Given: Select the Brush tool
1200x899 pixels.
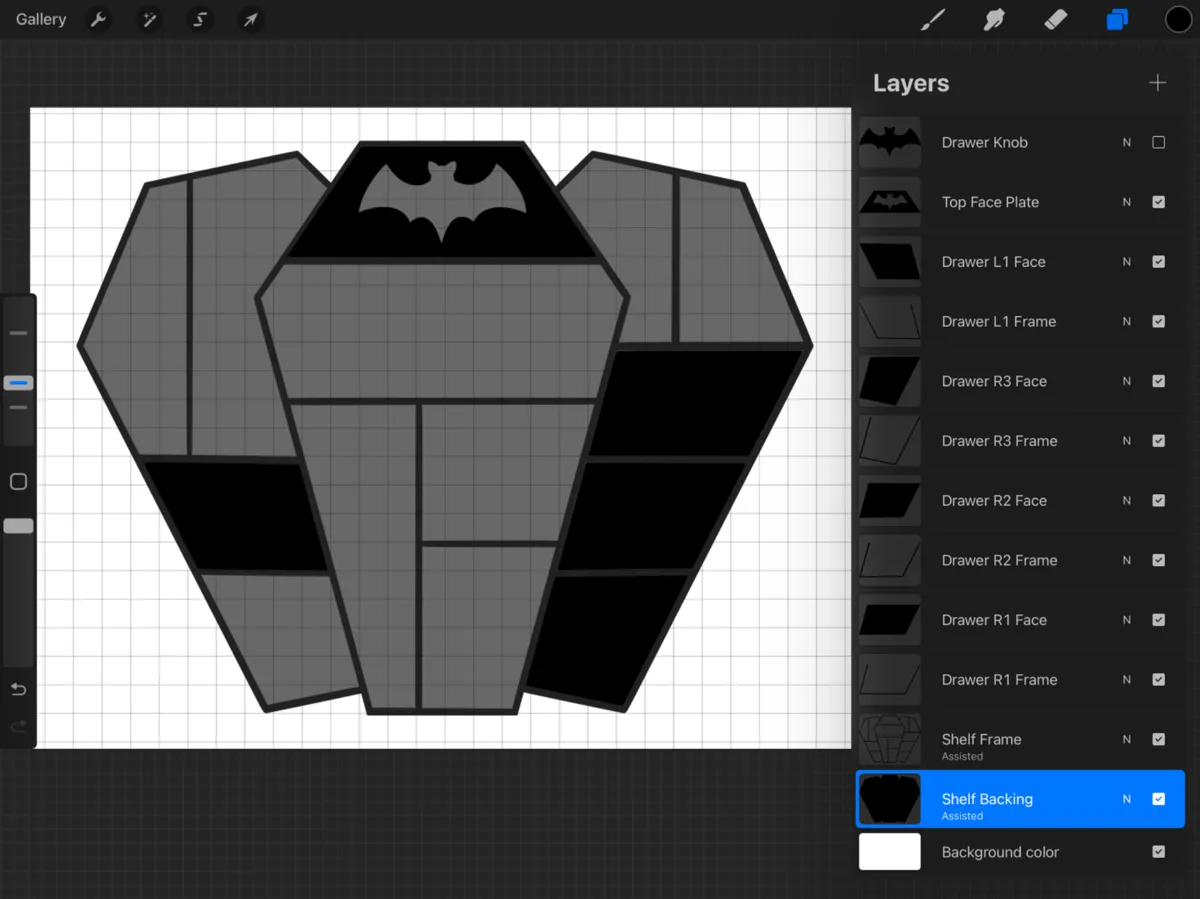Looking at the screenshot, I should (x=932, y=20).
